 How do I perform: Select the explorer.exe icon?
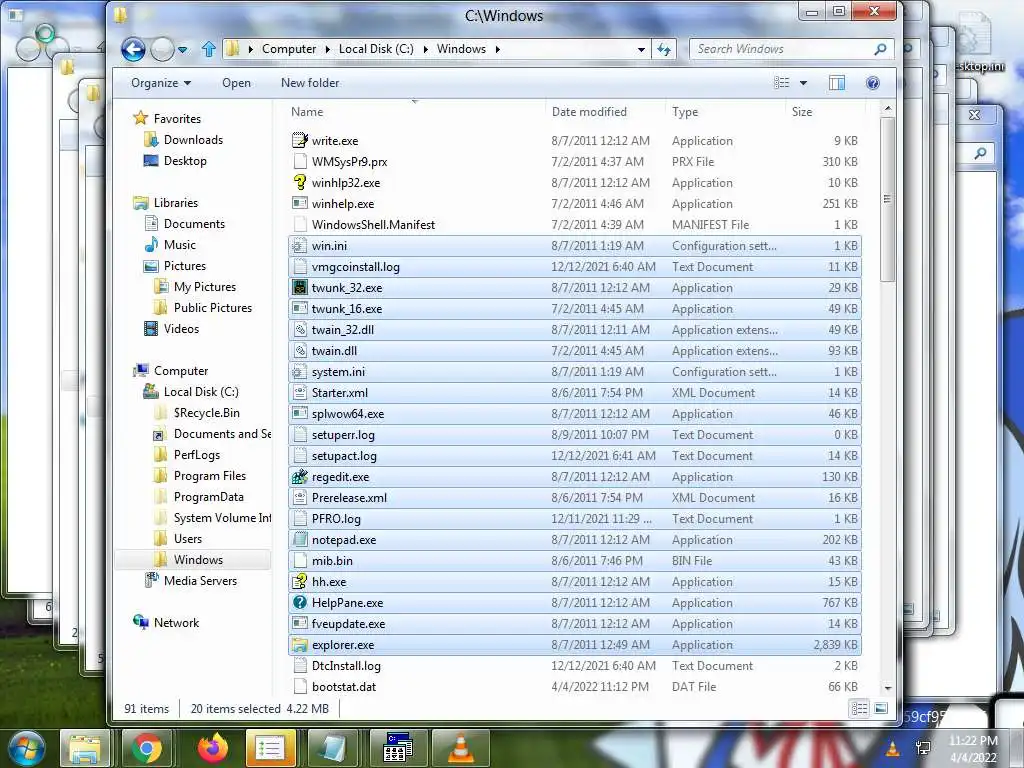(300, 645)
